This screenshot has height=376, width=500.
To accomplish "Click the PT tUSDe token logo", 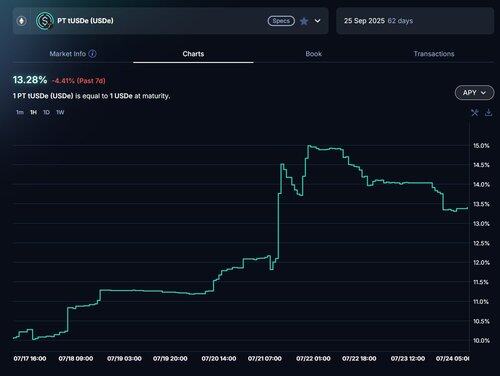I will point(45,21).
